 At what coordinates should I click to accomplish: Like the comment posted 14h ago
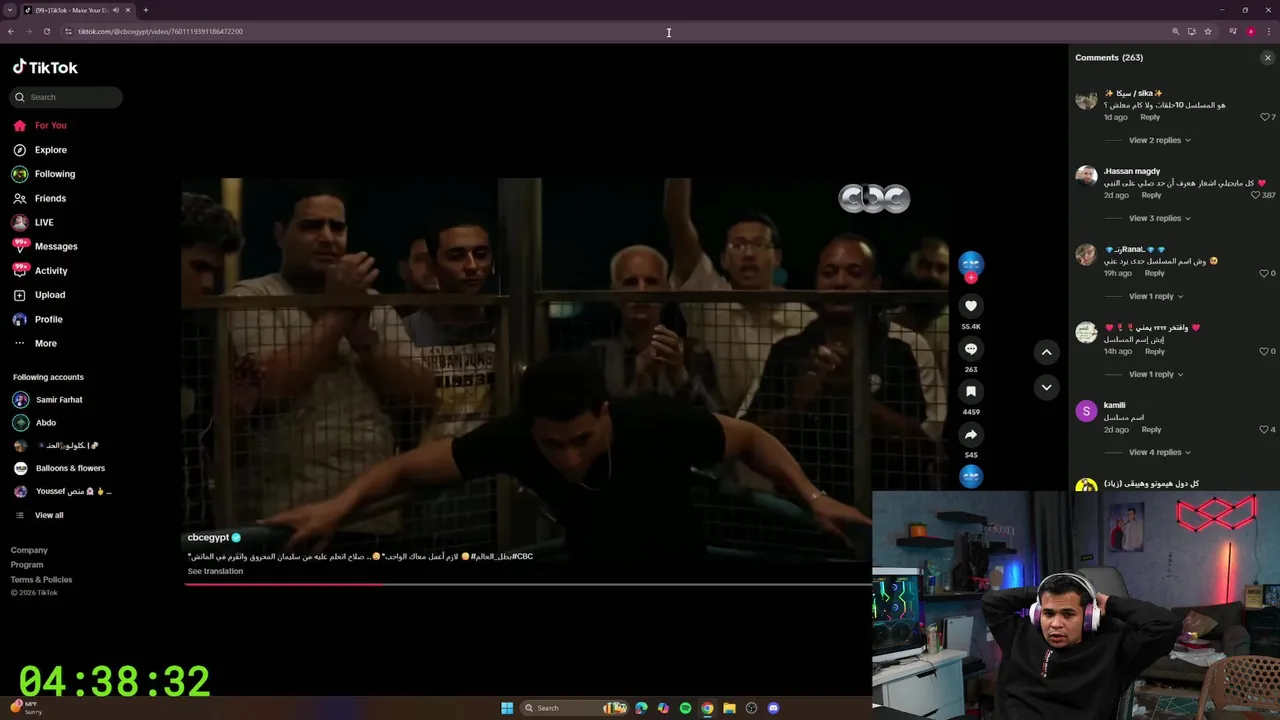[1265, 351]
